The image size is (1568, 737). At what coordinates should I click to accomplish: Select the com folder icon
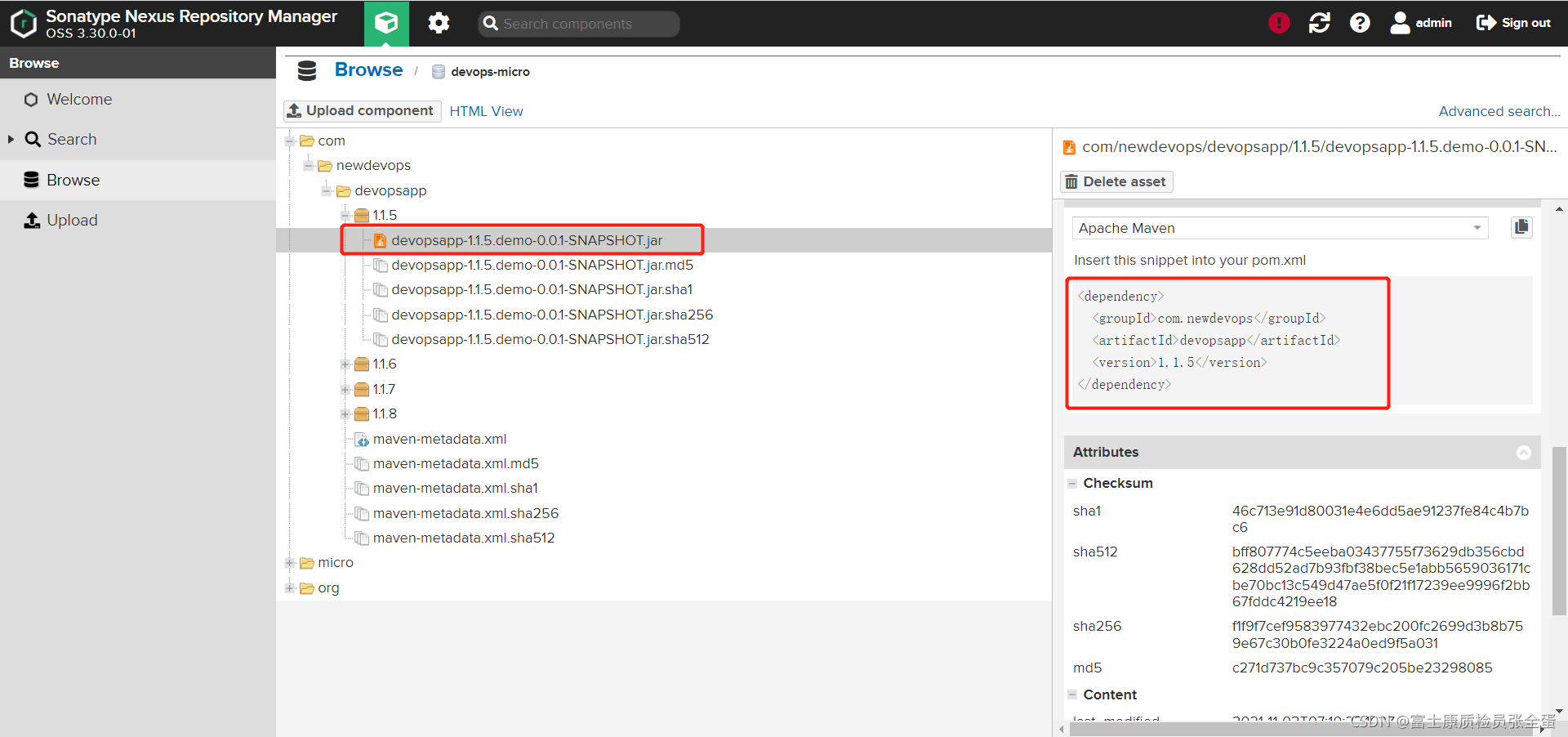[307, 141]
